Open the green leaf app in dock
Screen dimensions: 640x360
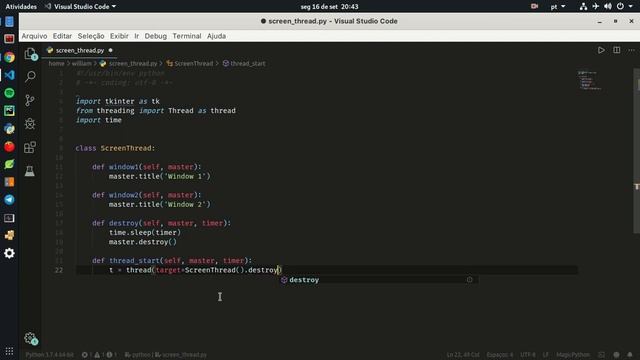(9, 164)
